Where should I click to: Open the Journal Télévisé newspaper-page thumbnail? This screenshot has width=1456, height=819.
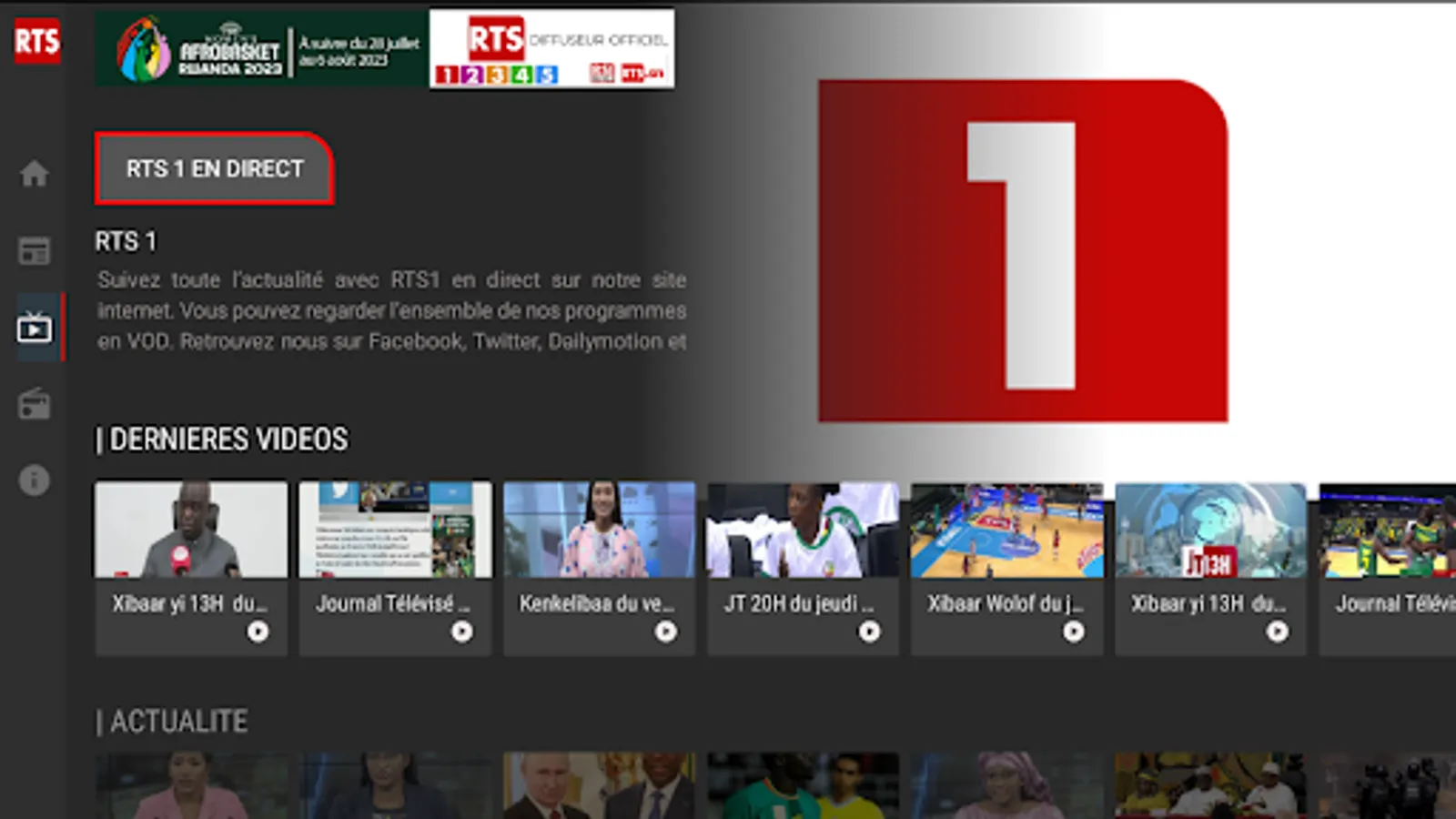click(395, 530)
